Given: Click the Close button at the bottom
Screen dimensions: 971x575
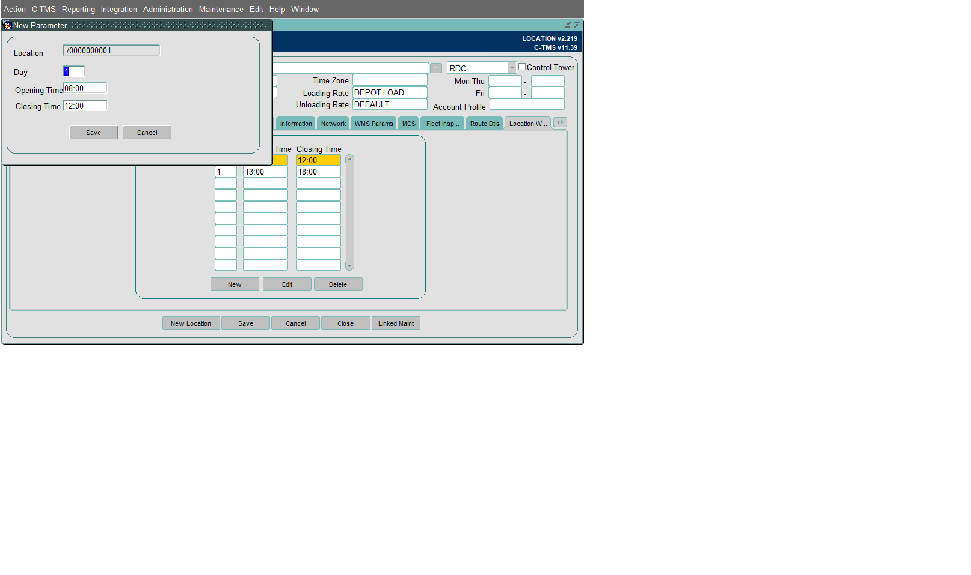Looking at the screenshot, I should (346, 323).
